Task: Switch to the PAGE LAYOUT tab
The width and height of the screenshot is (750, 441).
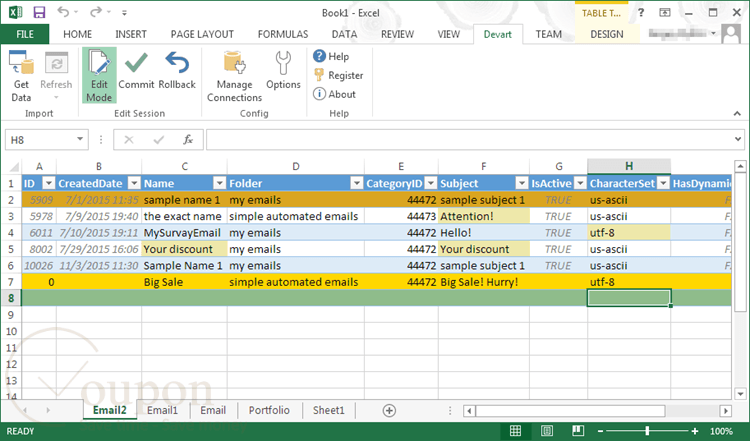Action: [202, 34]
